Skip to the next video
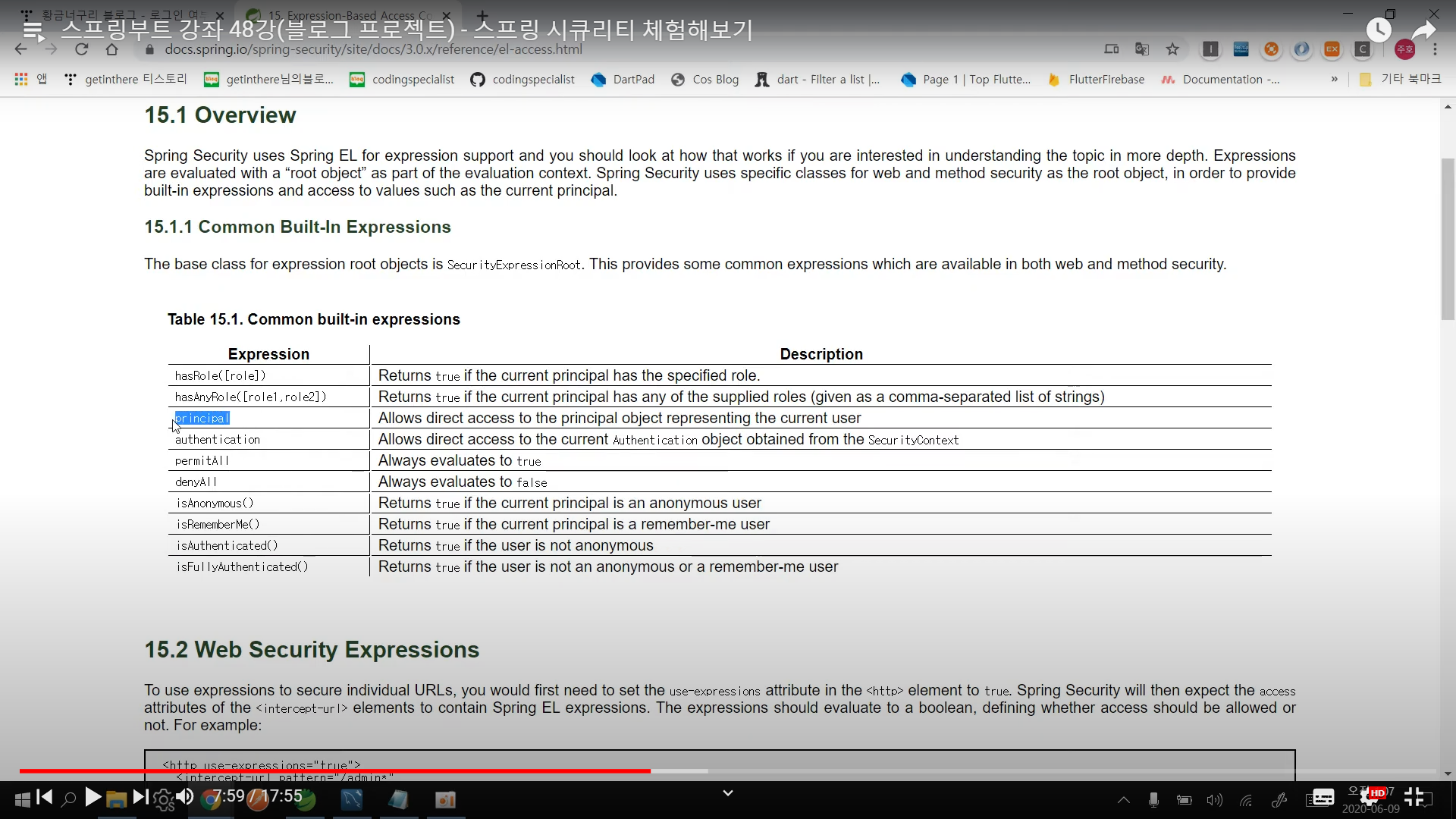The image size is (1456, 819). (140, 797)
